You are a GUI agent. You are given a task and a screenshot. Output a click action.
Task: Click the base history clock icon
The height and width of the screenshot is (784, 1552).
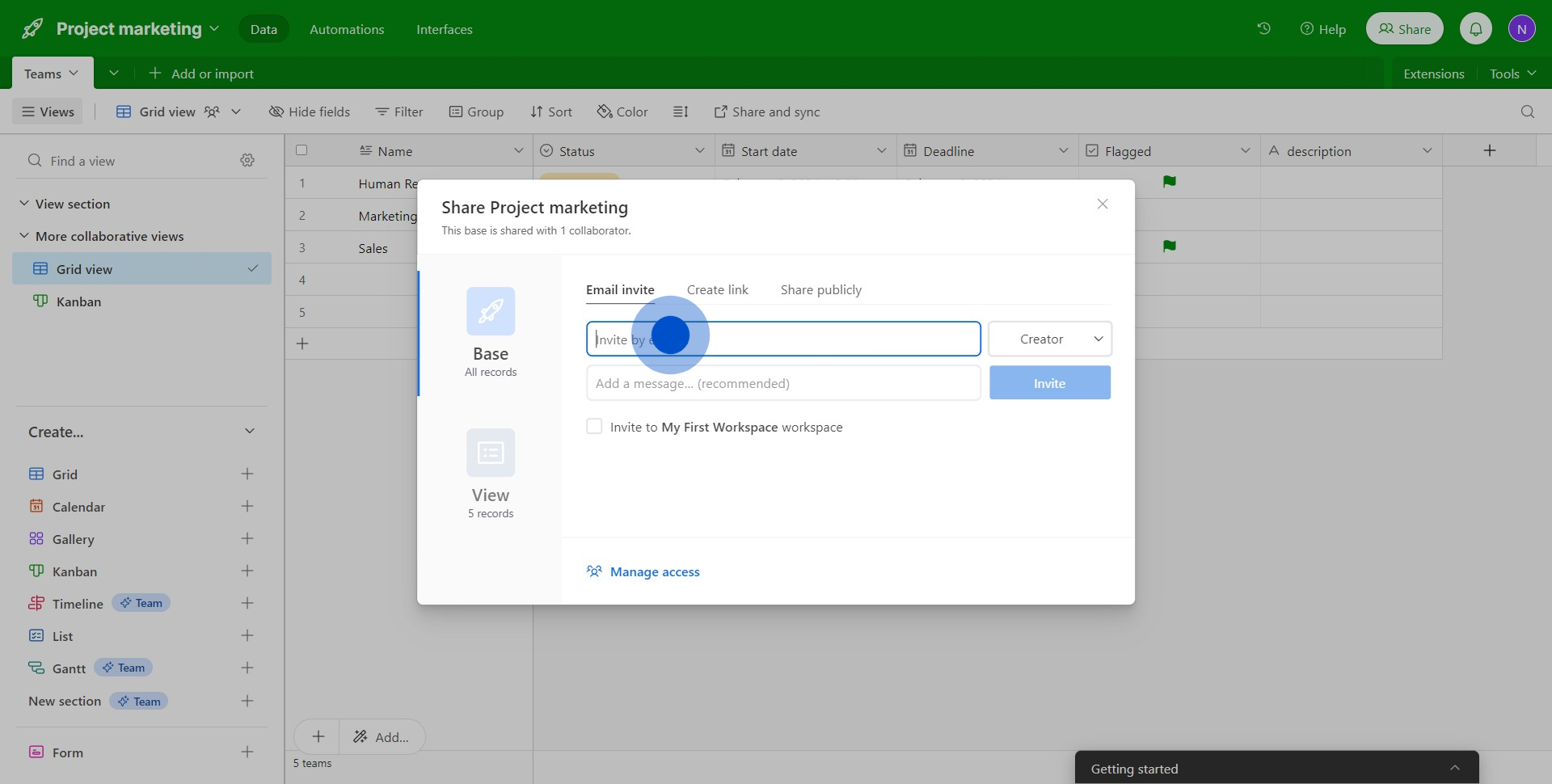point(1263,28)
